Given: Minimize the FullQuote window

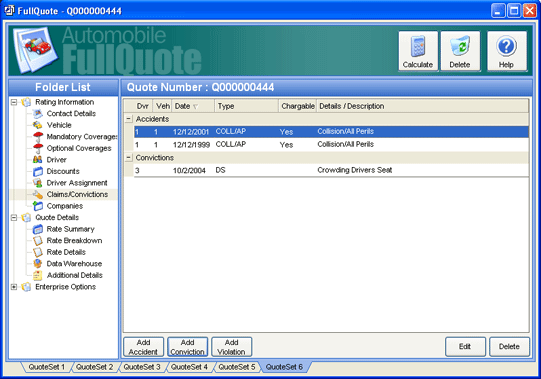Looking at the screenshot, I should [498, 11].
